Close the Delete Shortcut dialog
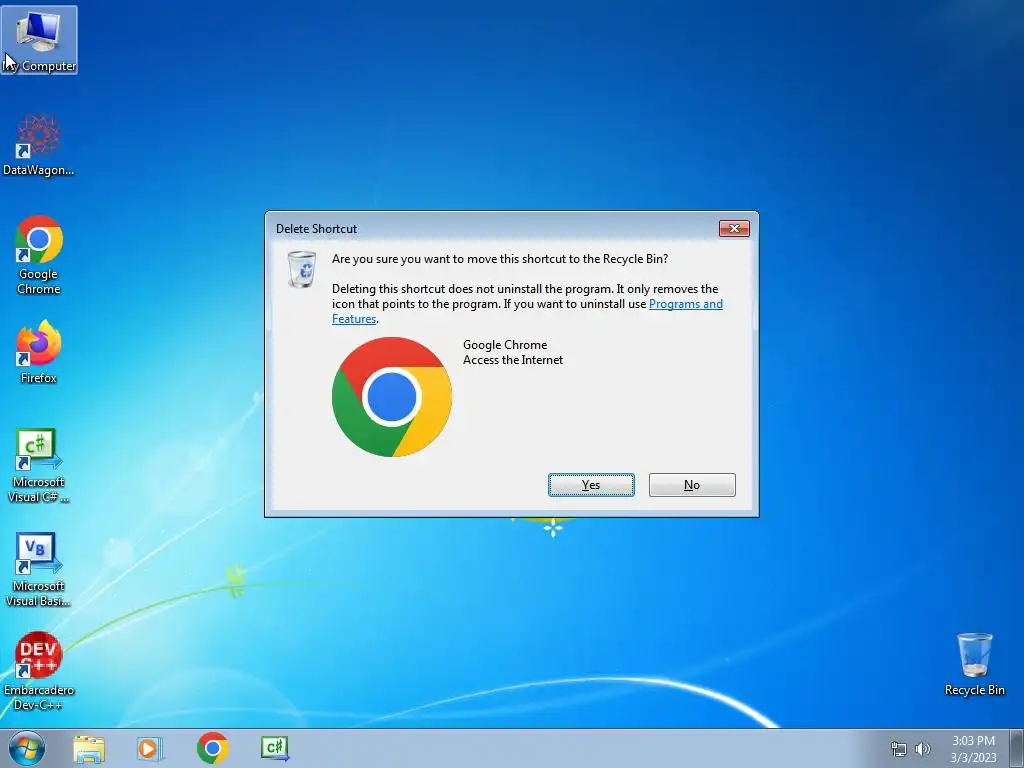The height and width of the screenshot is (768, 1024). tap(734, 229)
